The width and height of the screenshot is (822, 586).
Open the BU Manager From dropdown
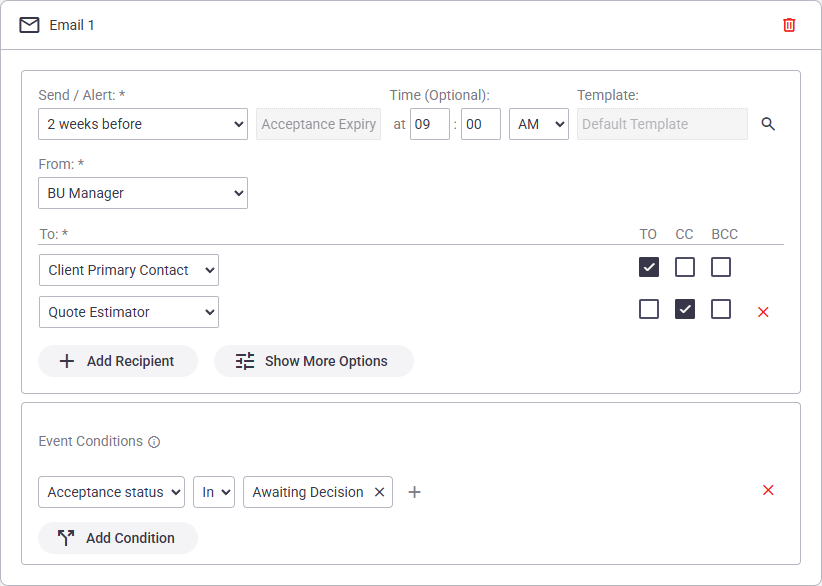point(143,193)
